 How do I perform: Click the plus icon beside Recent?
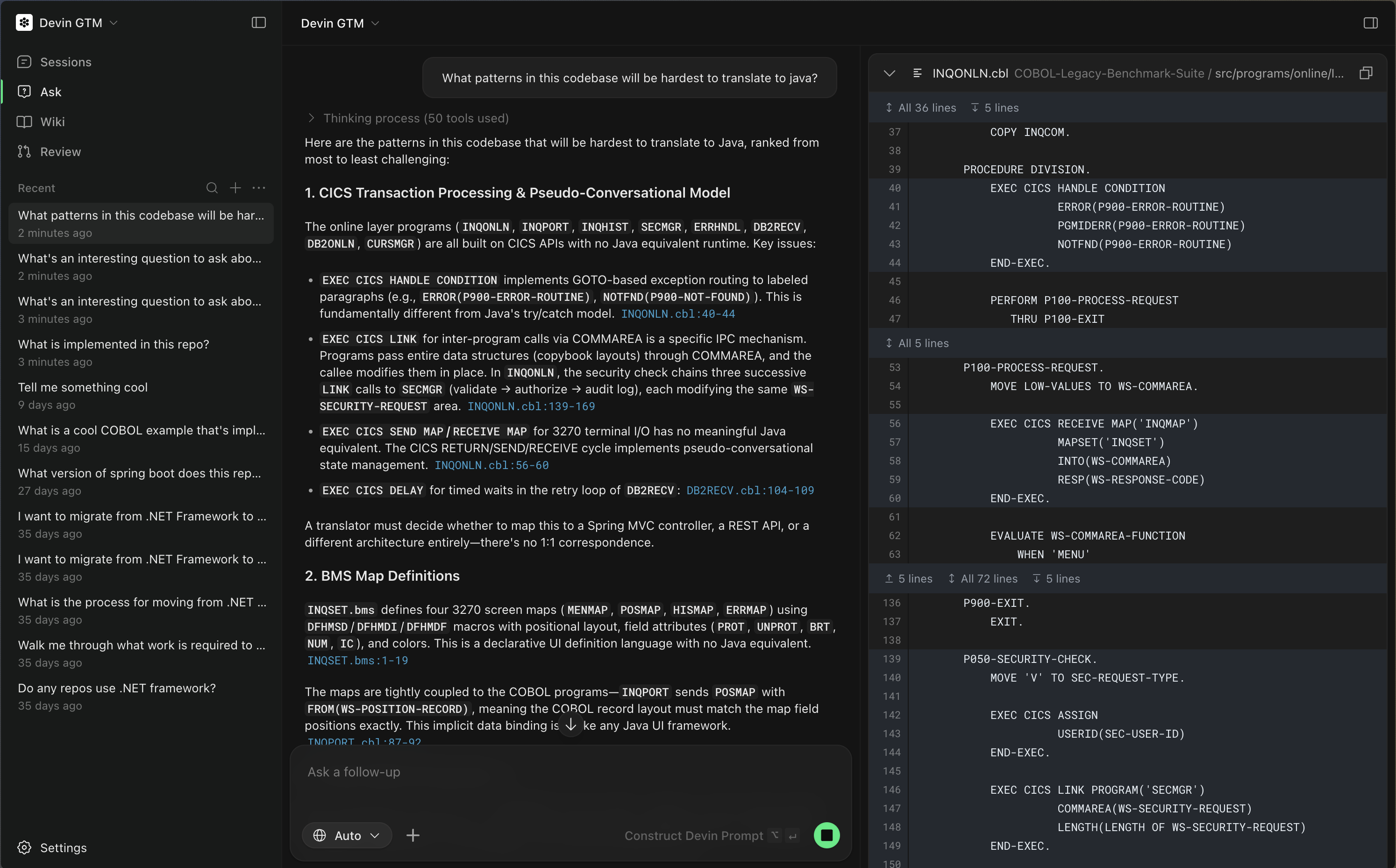point(235,188)
